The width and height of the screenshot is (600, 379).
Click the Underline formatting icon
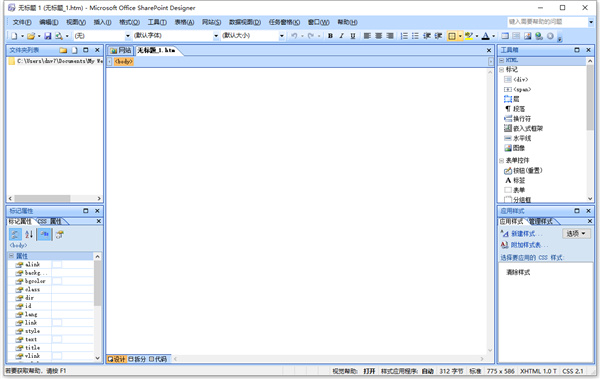coord(353,36)
